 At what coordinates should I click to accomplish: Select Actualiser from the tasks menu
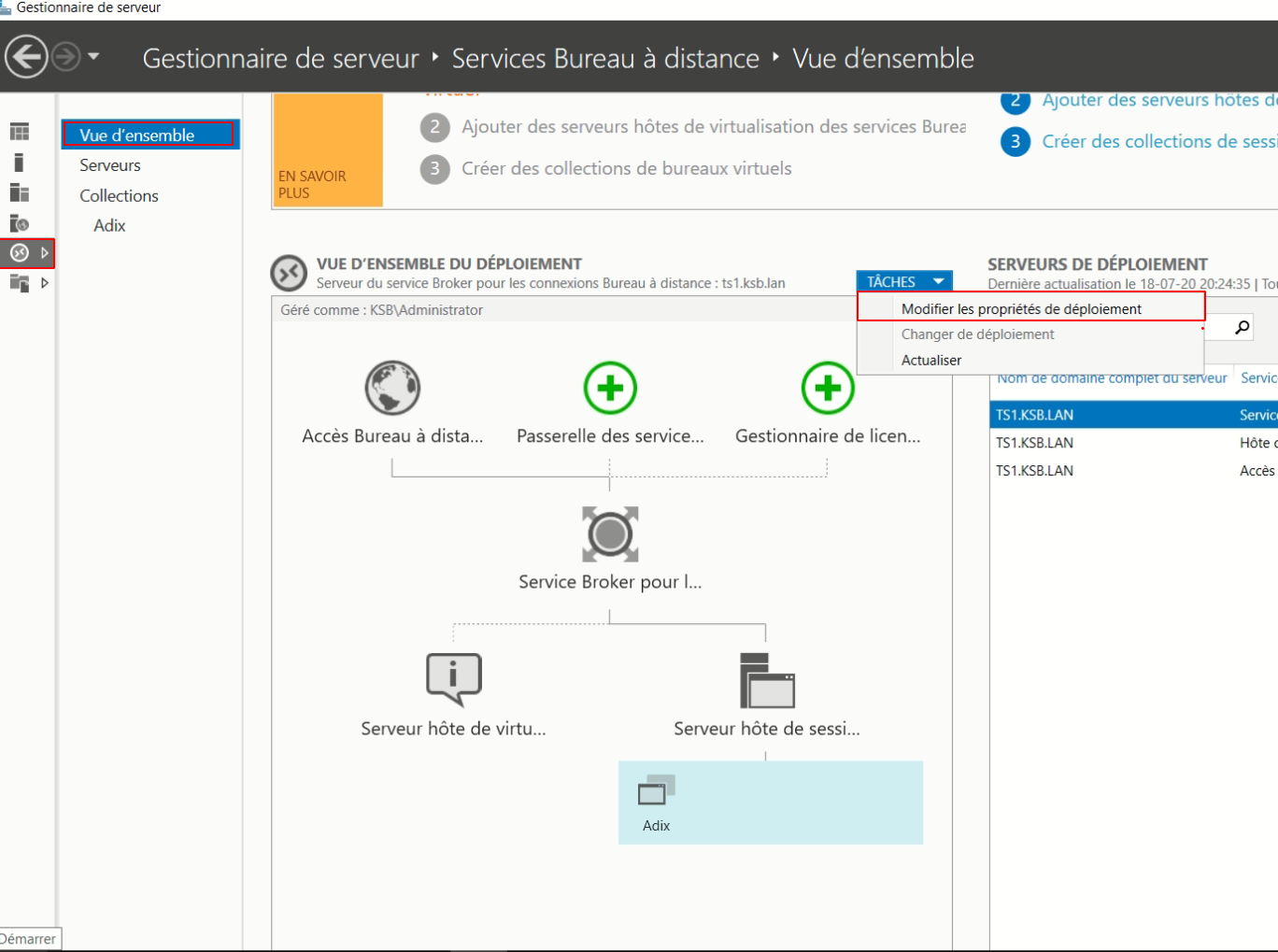(930, 360)
